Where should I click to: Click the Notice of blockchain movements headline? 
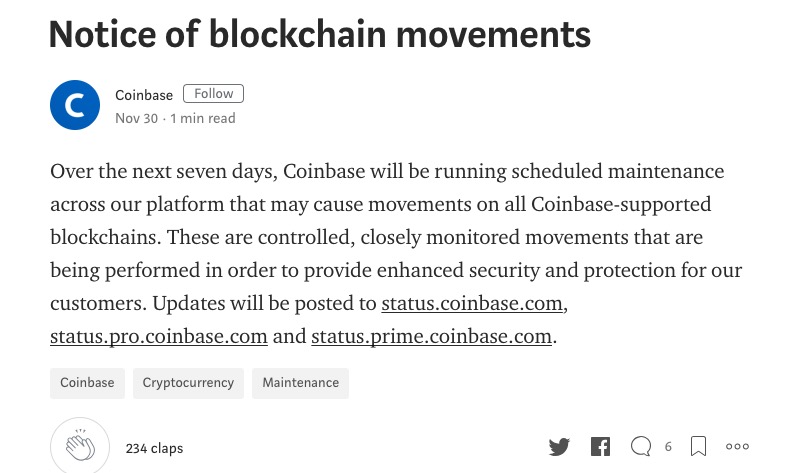pyautogui.click(x=320, y=35)
